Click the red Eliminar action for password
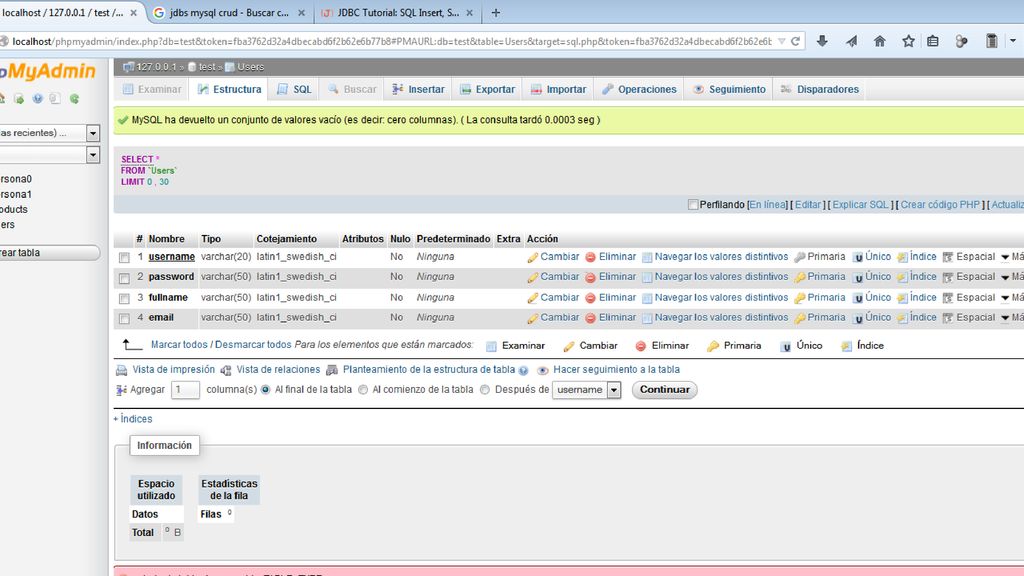This screenshot has height=576, width=1024. 611,277
